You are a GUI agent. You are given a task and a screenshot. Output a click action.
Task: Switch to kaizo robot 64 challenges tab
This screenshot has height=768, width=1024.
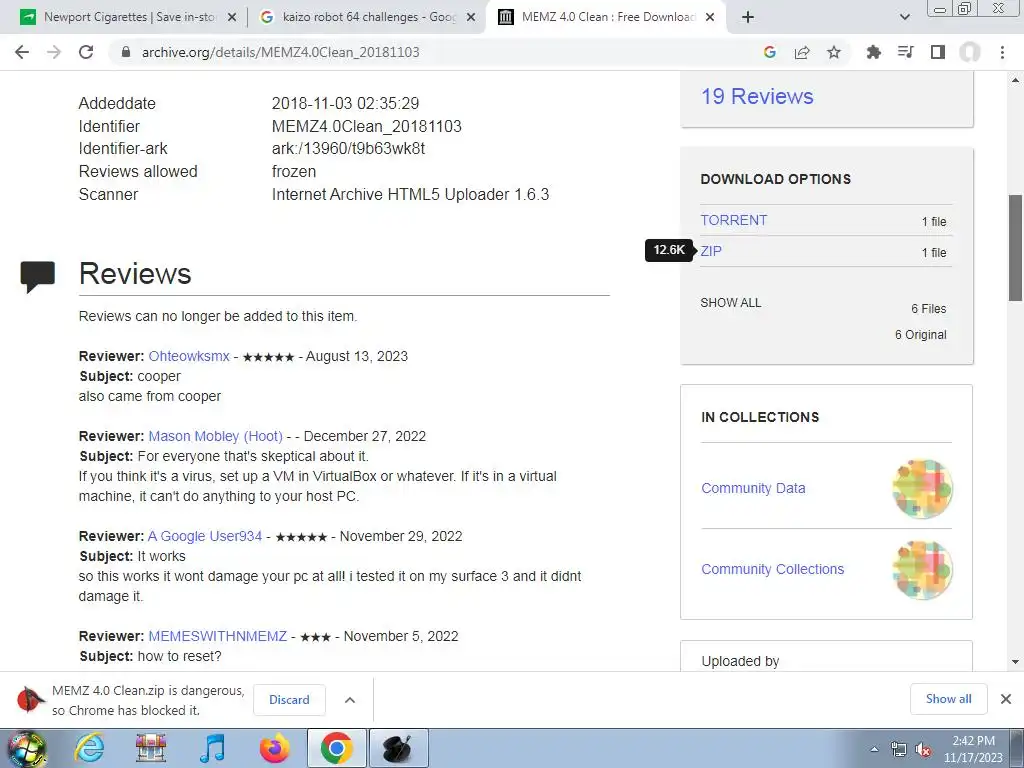pos(369,17)
